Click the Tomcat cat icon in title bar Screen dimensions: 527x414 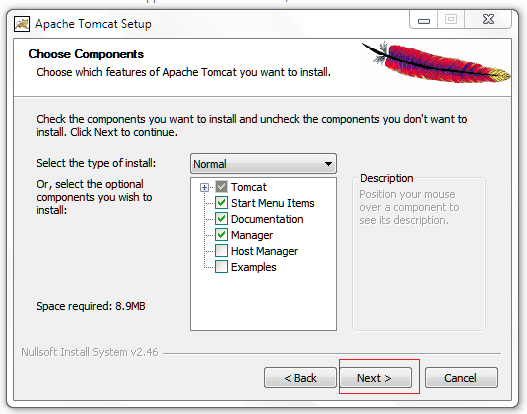[22, 24]
